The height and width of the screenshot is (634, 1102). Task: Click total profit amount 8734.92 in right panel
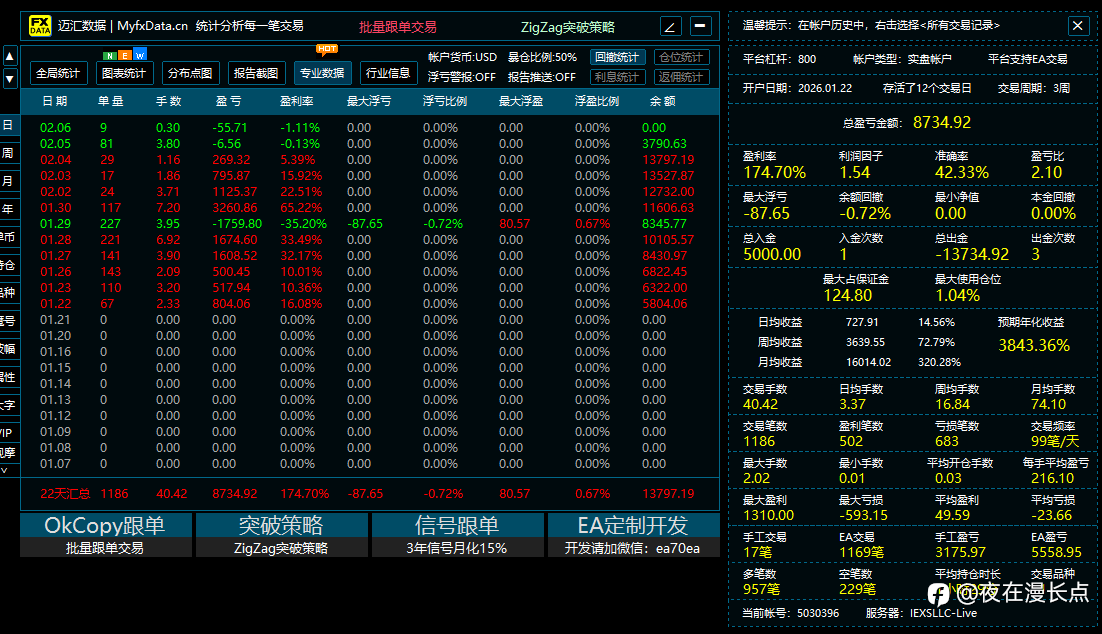pyautogui.click(x=942, y=122)
